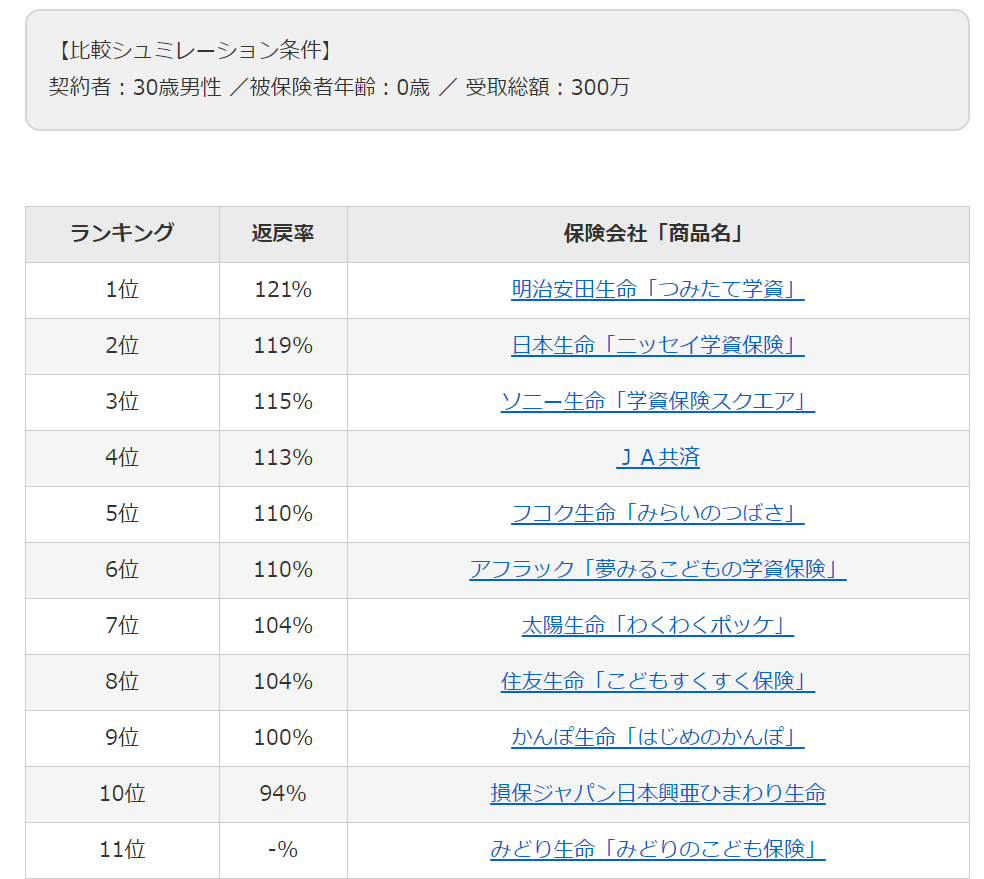Click the 返戻率 column header
Screen dimensions: 984x879
(283, 233)
